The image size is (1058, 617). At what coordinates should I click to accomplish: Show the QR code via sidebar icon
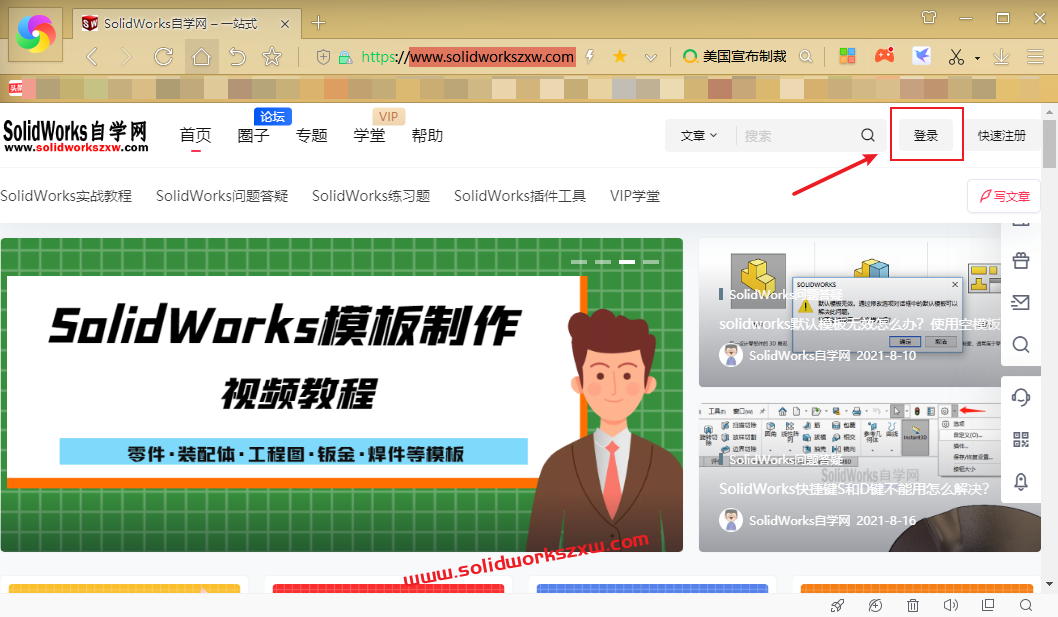coord(1021,439)
